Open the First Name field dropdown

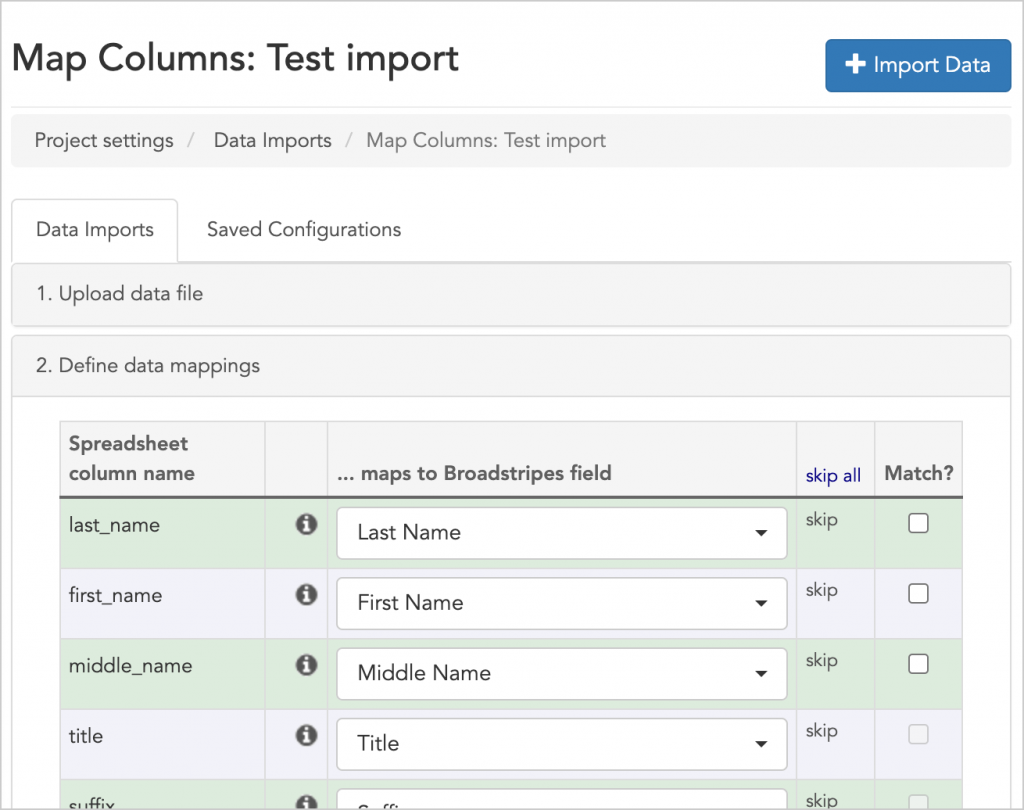(561, 603)
